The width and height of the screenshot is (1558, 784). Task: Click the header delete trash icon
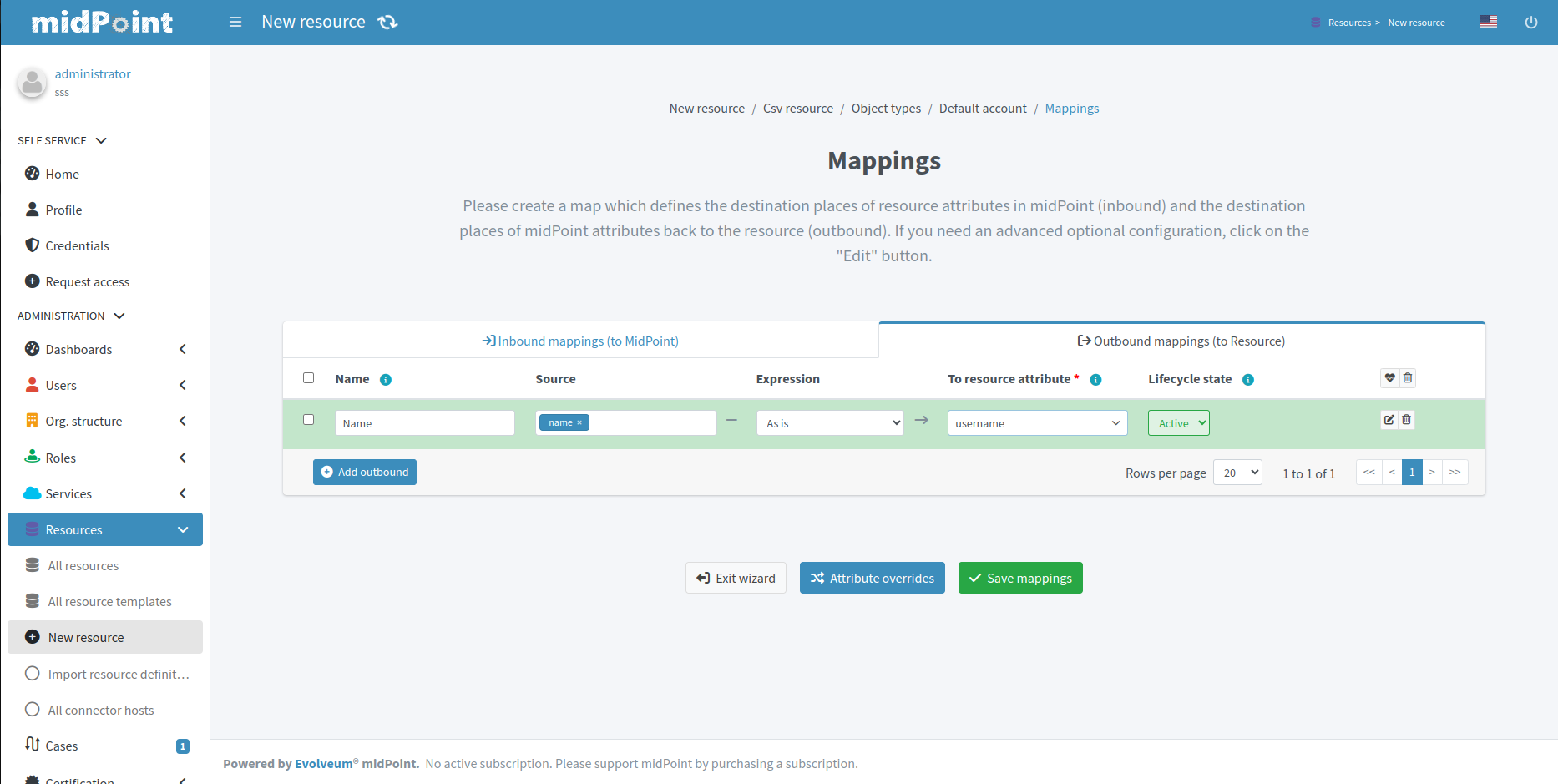pyautogui.click(x=1408, y=378)
